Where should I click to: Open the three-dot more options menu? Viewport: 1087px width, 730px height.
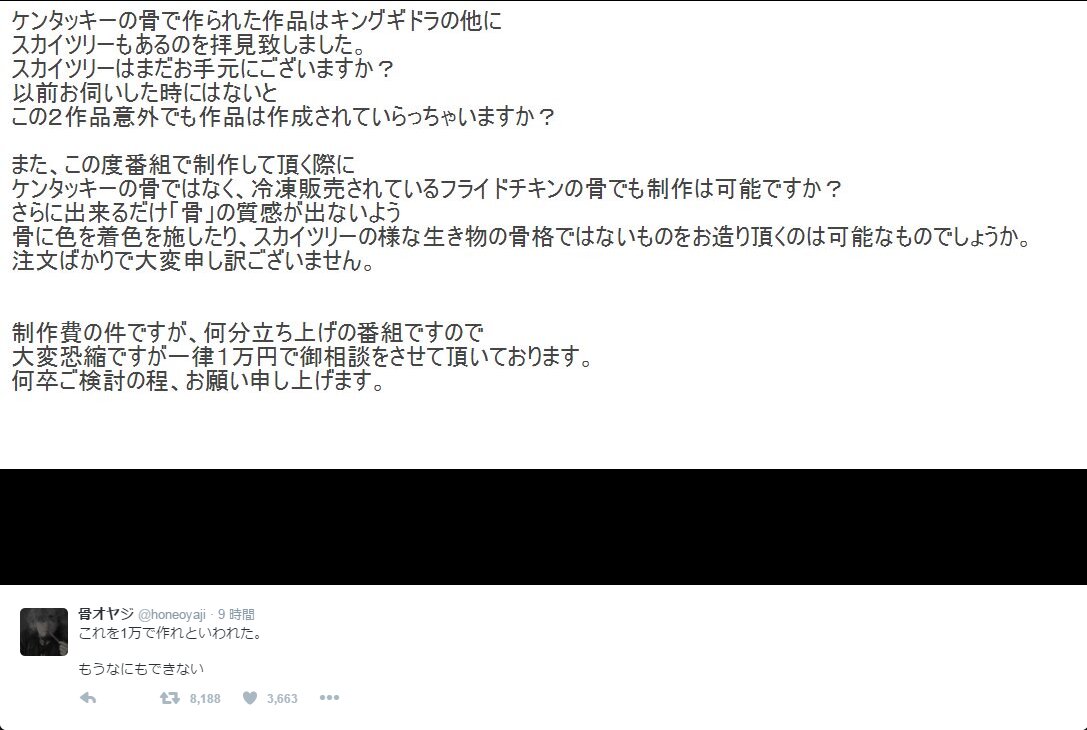[329, 697]
